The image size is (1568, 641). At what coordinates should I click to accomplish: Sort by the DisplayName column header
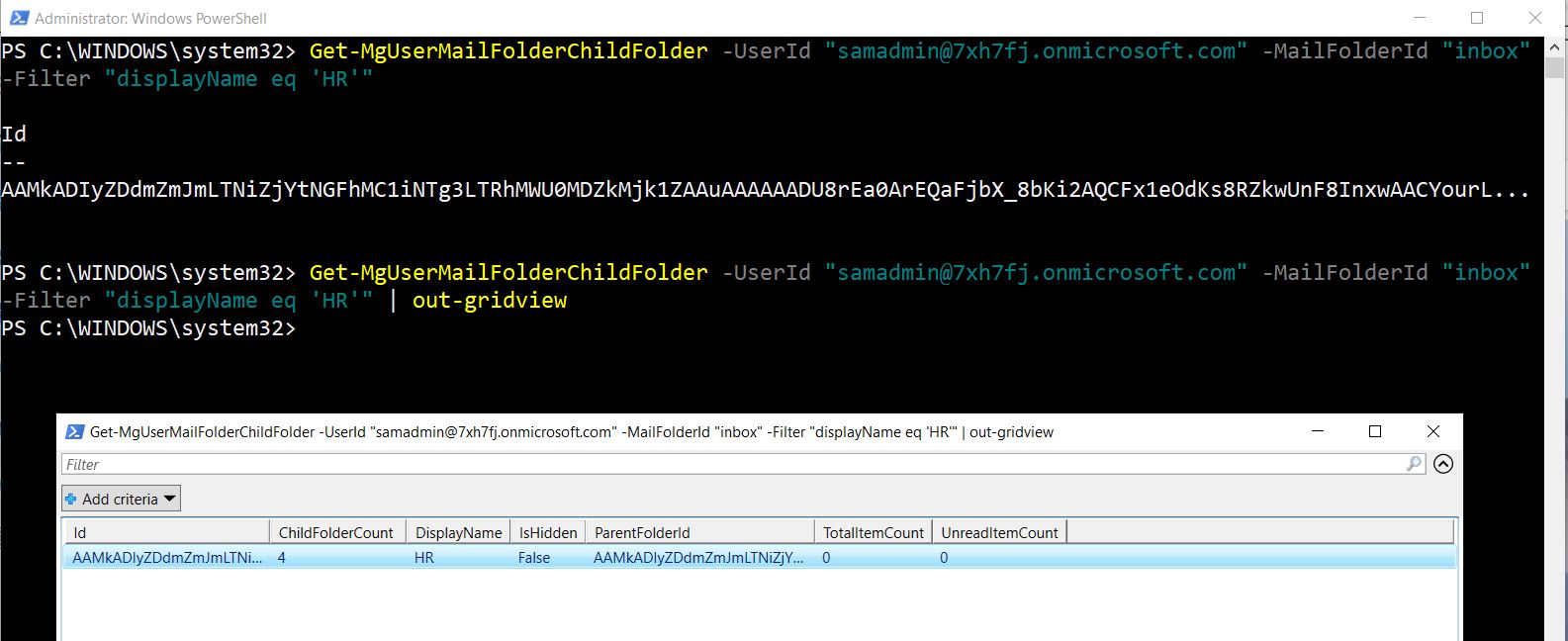pyautogui.click(x=458, y=532)
